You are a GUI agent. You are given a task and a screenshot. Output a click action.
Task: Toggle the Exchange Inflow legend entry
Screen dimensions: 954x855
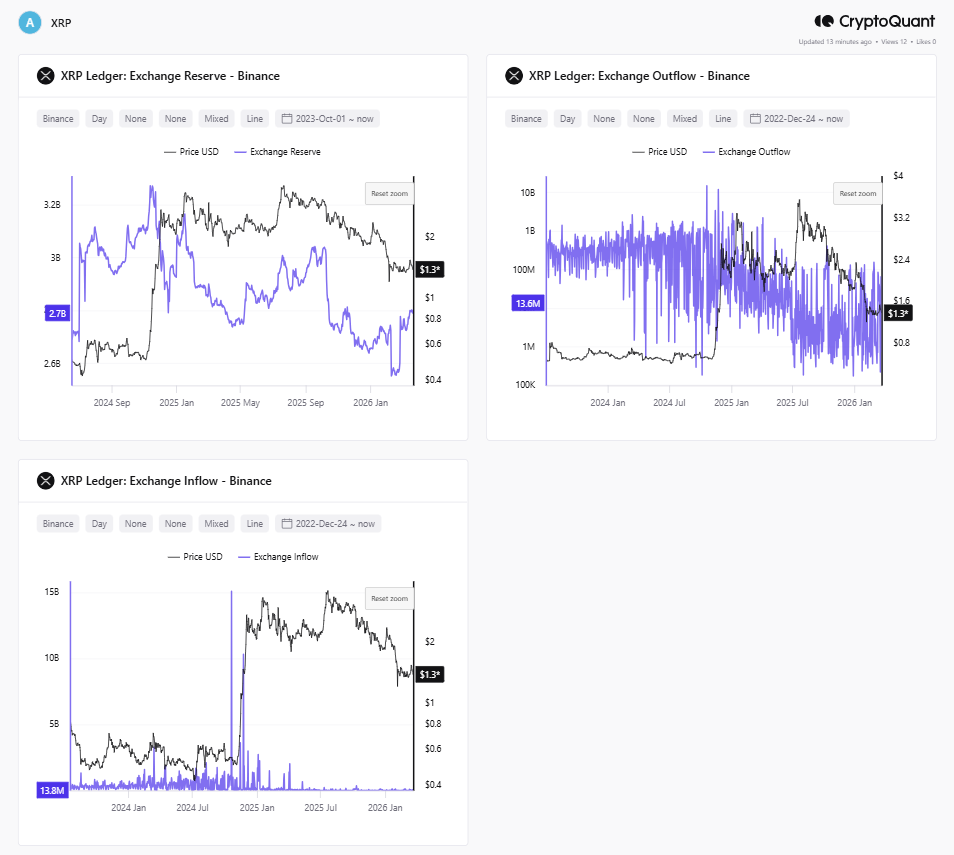coord(285,556)
